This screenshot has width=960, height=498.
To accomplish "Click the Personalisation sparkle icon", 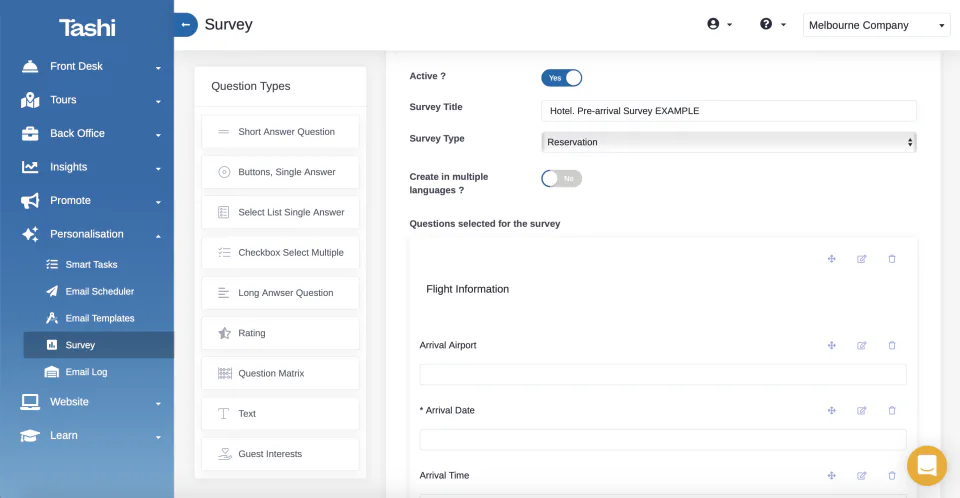I will (x=30, y=234).
